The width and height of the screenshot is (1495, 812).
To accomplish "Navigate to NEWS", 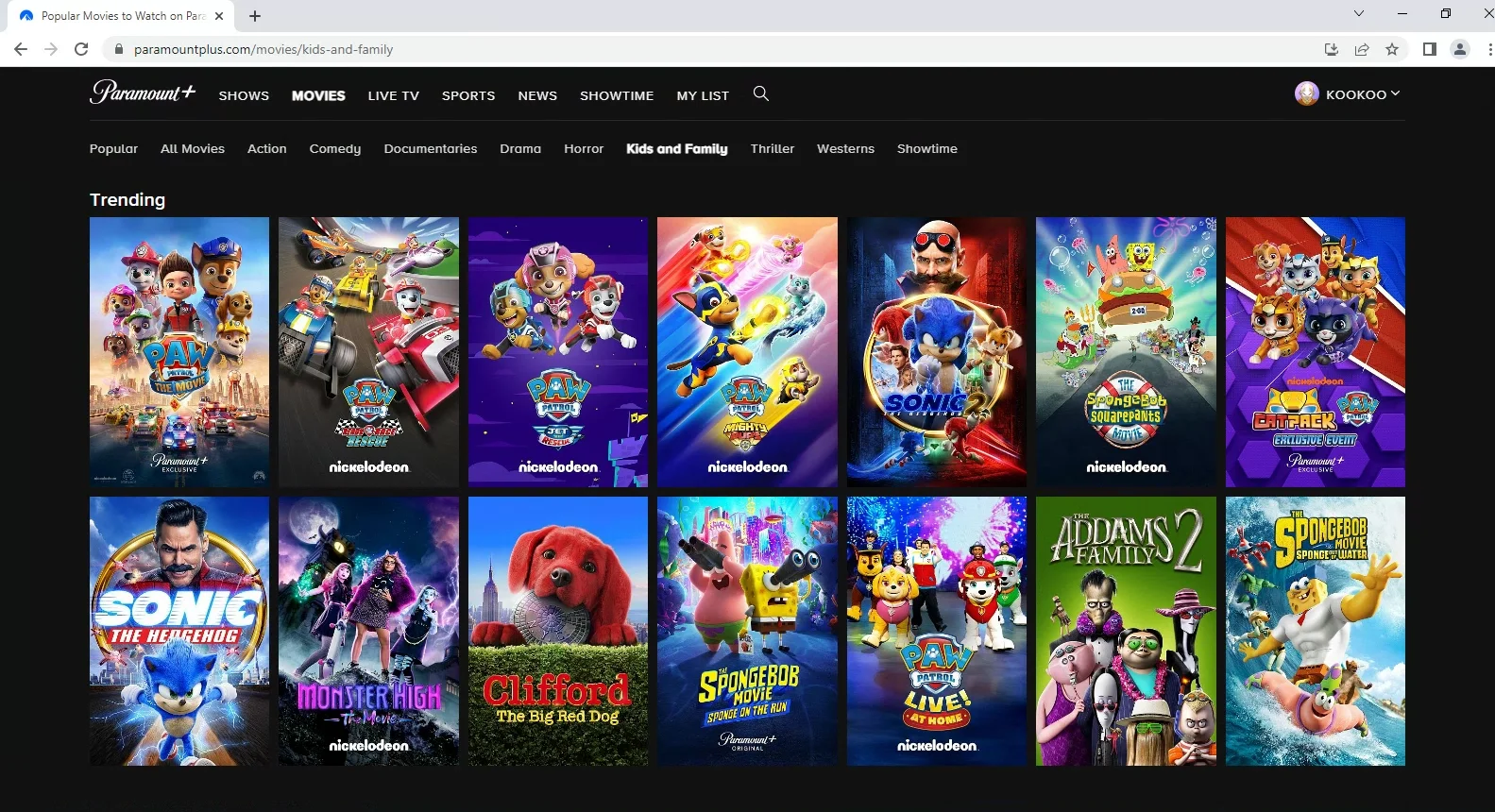I will [537, 95].
